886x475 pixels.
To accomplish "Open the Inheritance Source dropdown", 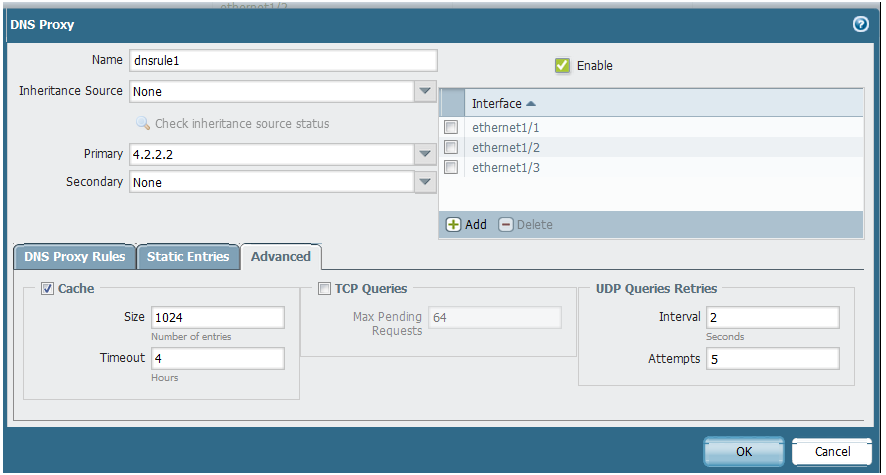I will click(x=425, y=91).
